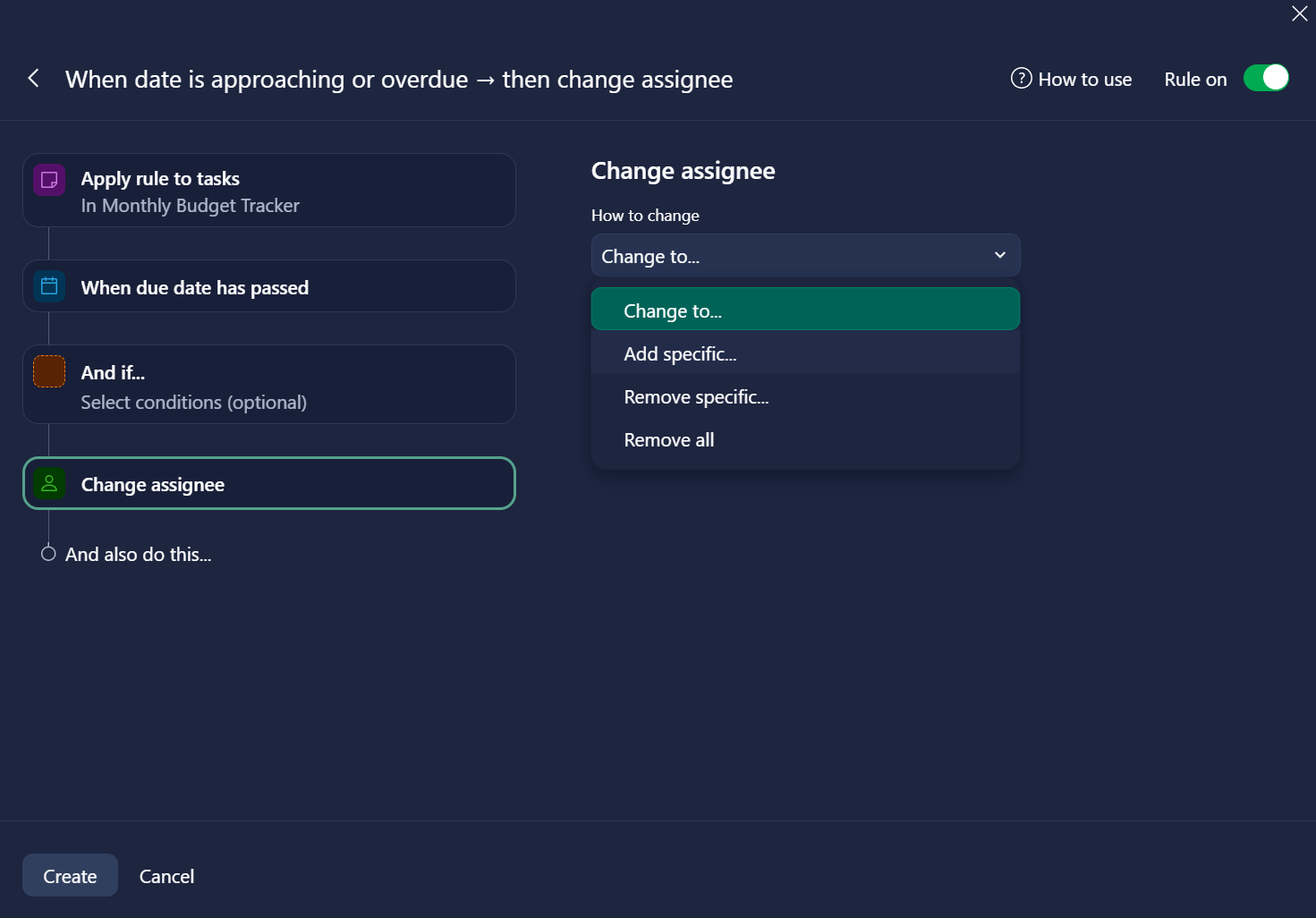Image resolution: width=1316 pixels, height=918 pixels.
Task: Click the dropdown chevron arrow
Action: tap(1000, 256)
